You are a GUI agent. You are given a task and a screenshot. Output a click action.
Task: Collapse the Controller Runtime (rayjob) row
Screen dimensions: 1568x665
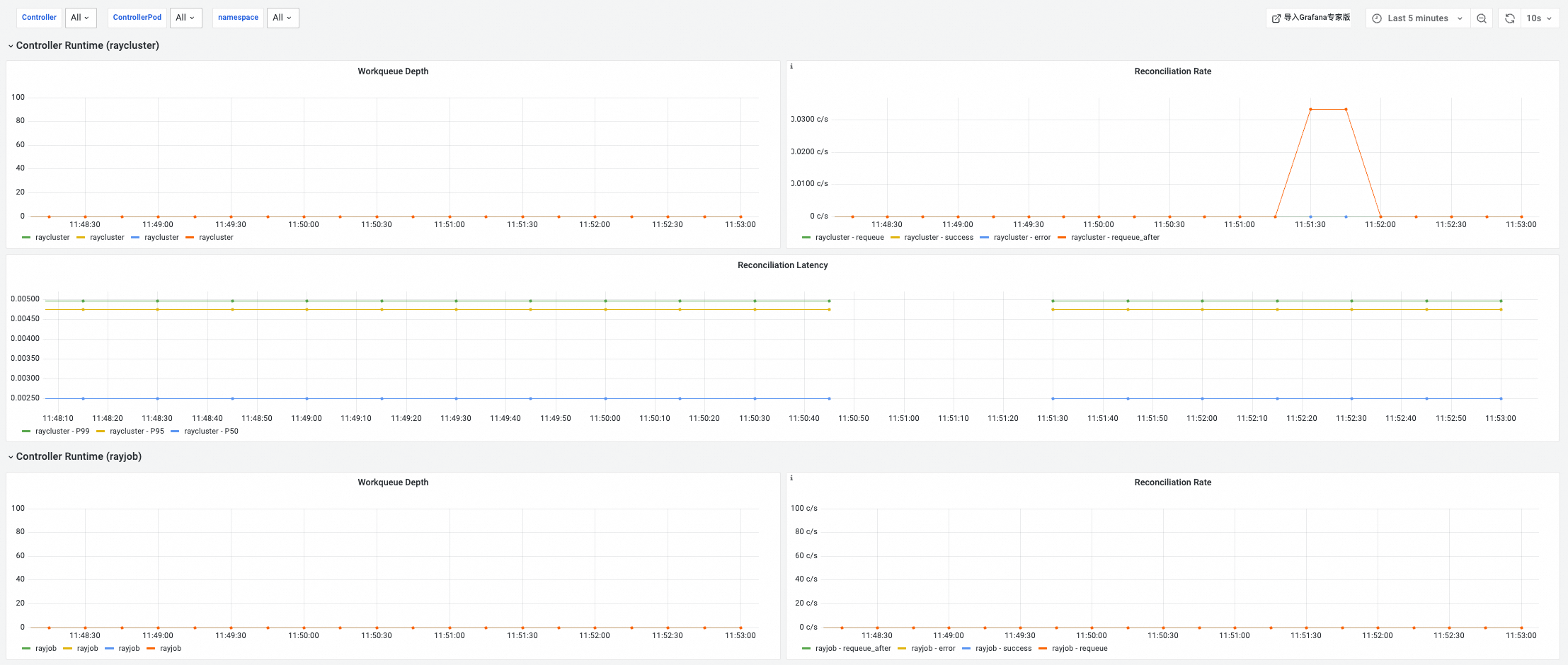75,456
